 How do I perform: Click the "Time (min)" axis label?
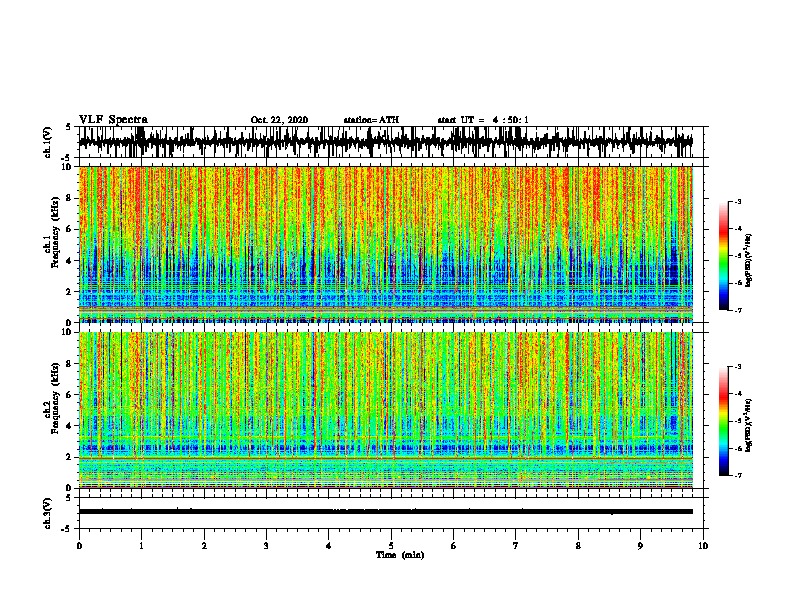pyautogui.click(x=400, y=555)
